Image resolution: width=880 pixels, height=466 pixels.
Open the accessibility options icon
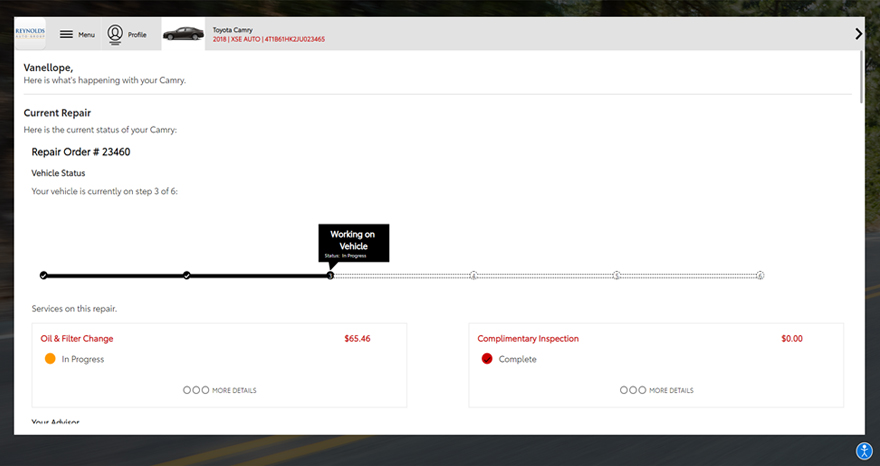(x=864, y=450)
